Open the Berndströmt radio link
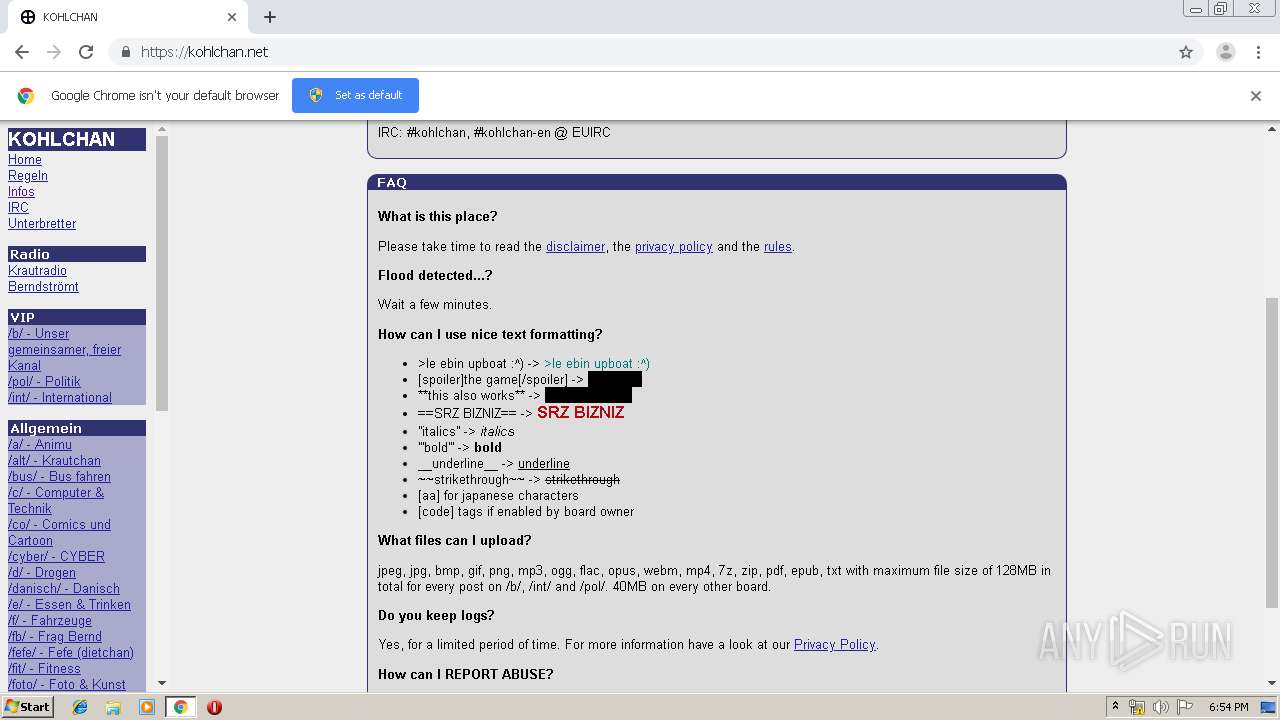Image resolution: width=1280 pixels, height=720 pixels. (x=43, y=287)
